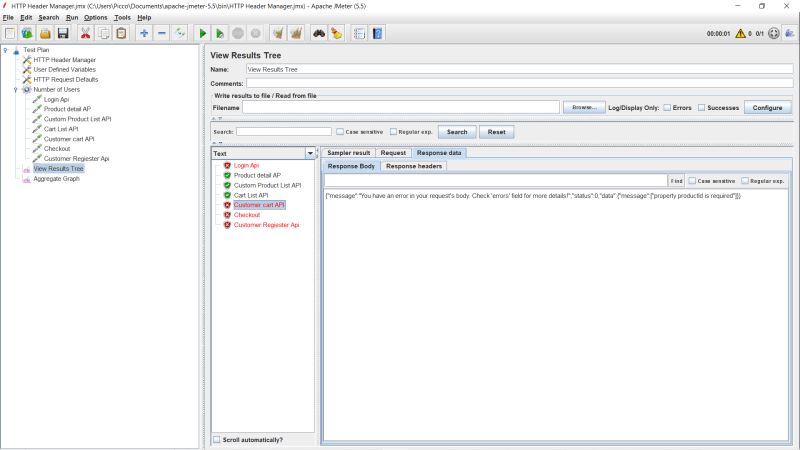The height and width of the screenshot is (450, 800).
Task: Enable Scroll automatically checkbox
Action: tap(217, 439)
